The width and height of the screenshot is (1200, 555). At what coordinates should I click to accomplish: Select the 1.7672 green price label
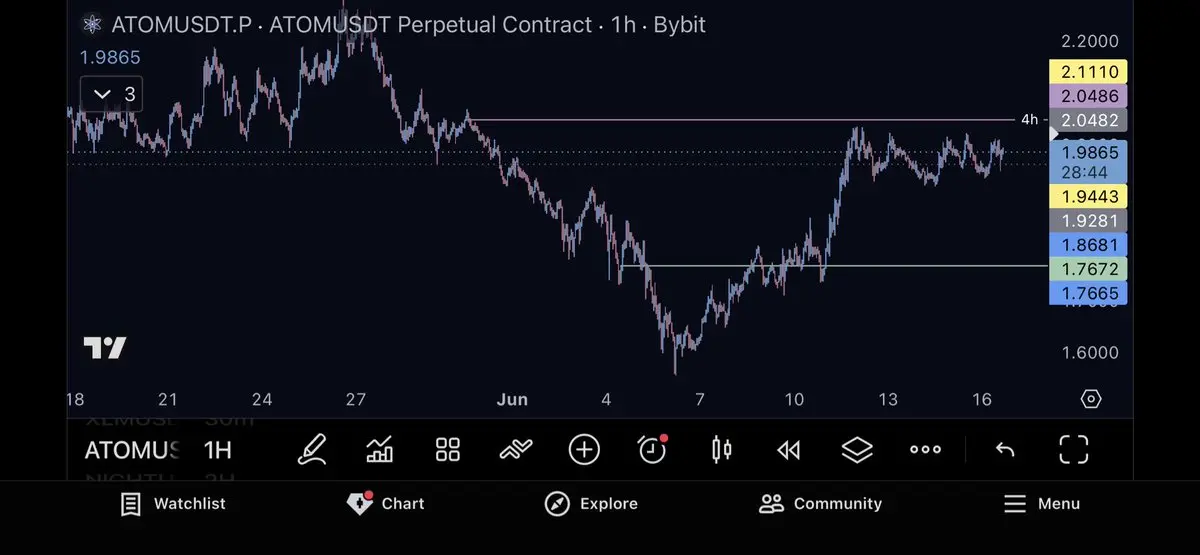pyautogui.click(x=1088, y=269)
